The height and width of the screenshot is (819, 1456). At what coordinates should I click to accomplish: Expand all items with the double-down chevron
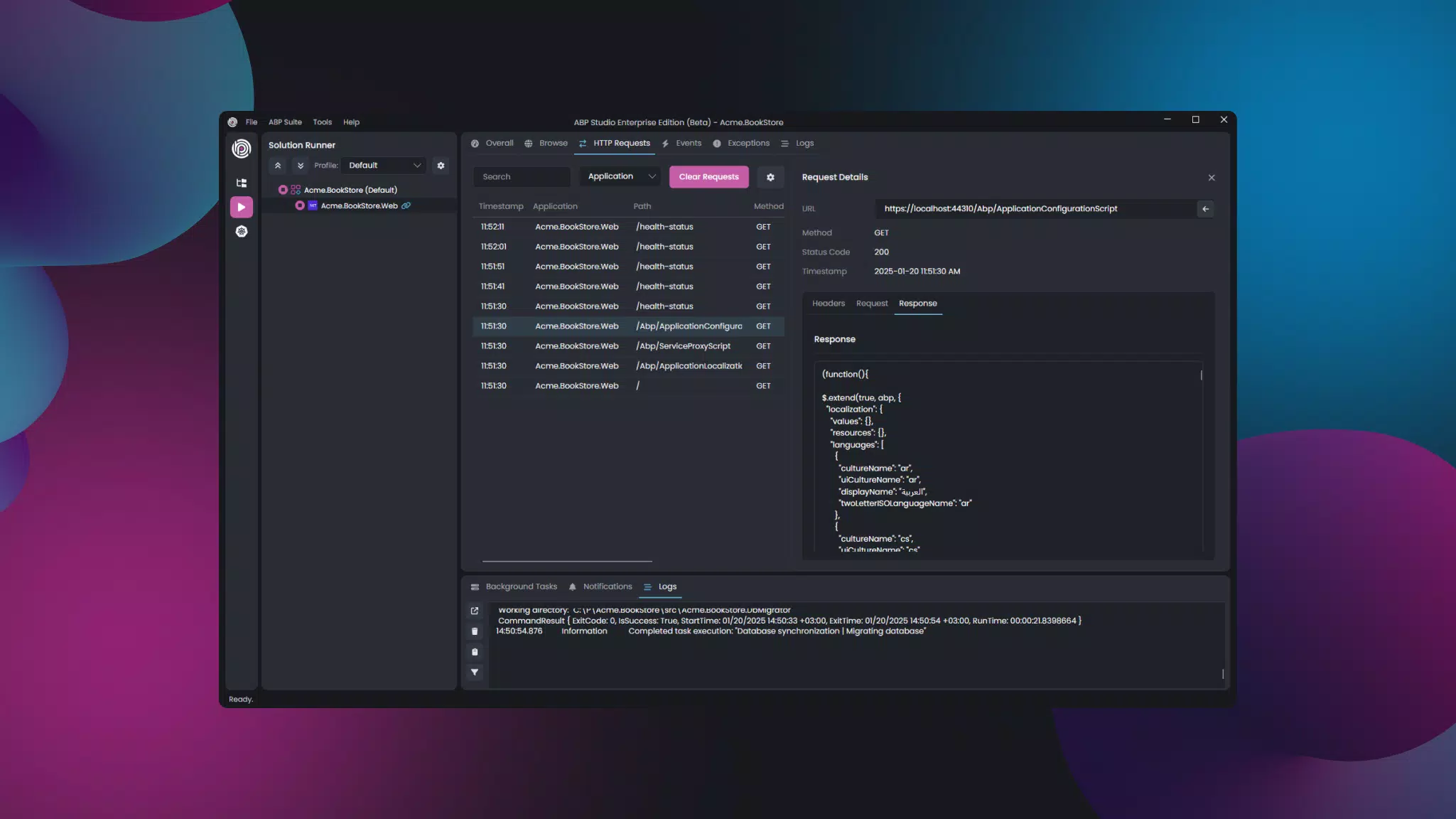[301, 166]
